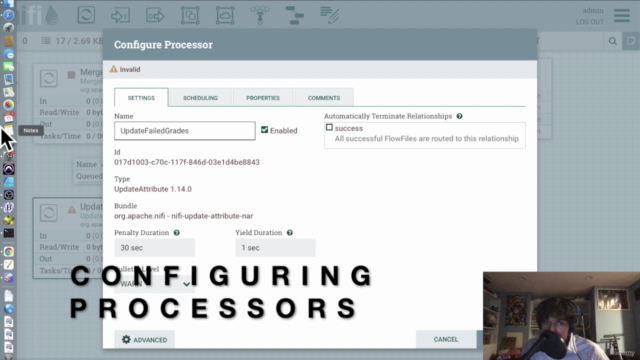Select the Processor component icon in NiFi toolbar
The image size is (640, 360).
(x=86, y=15)
